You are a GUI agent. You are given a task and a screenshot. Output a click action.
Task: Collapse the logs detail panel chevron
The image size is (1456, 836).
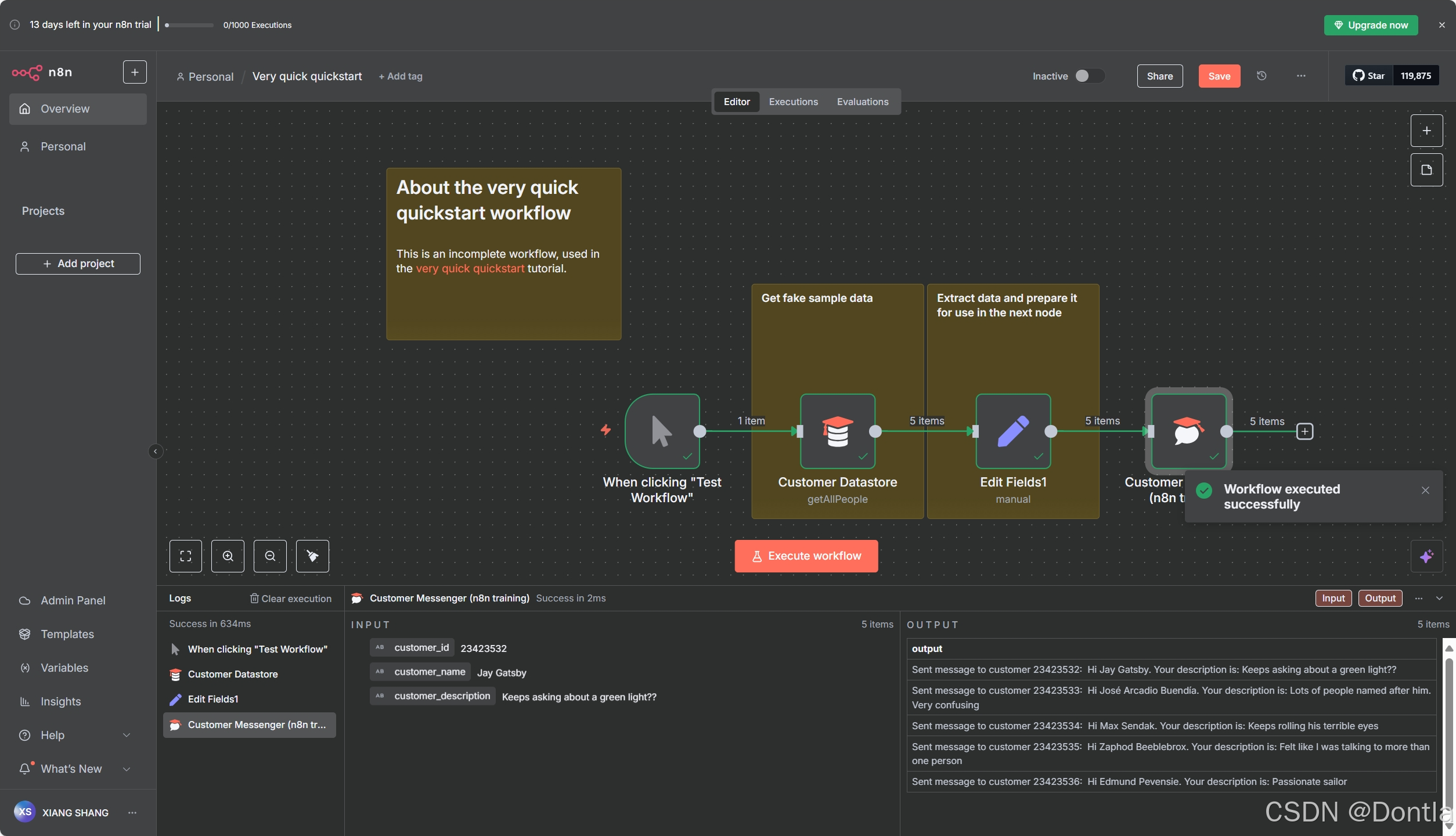1440,598
